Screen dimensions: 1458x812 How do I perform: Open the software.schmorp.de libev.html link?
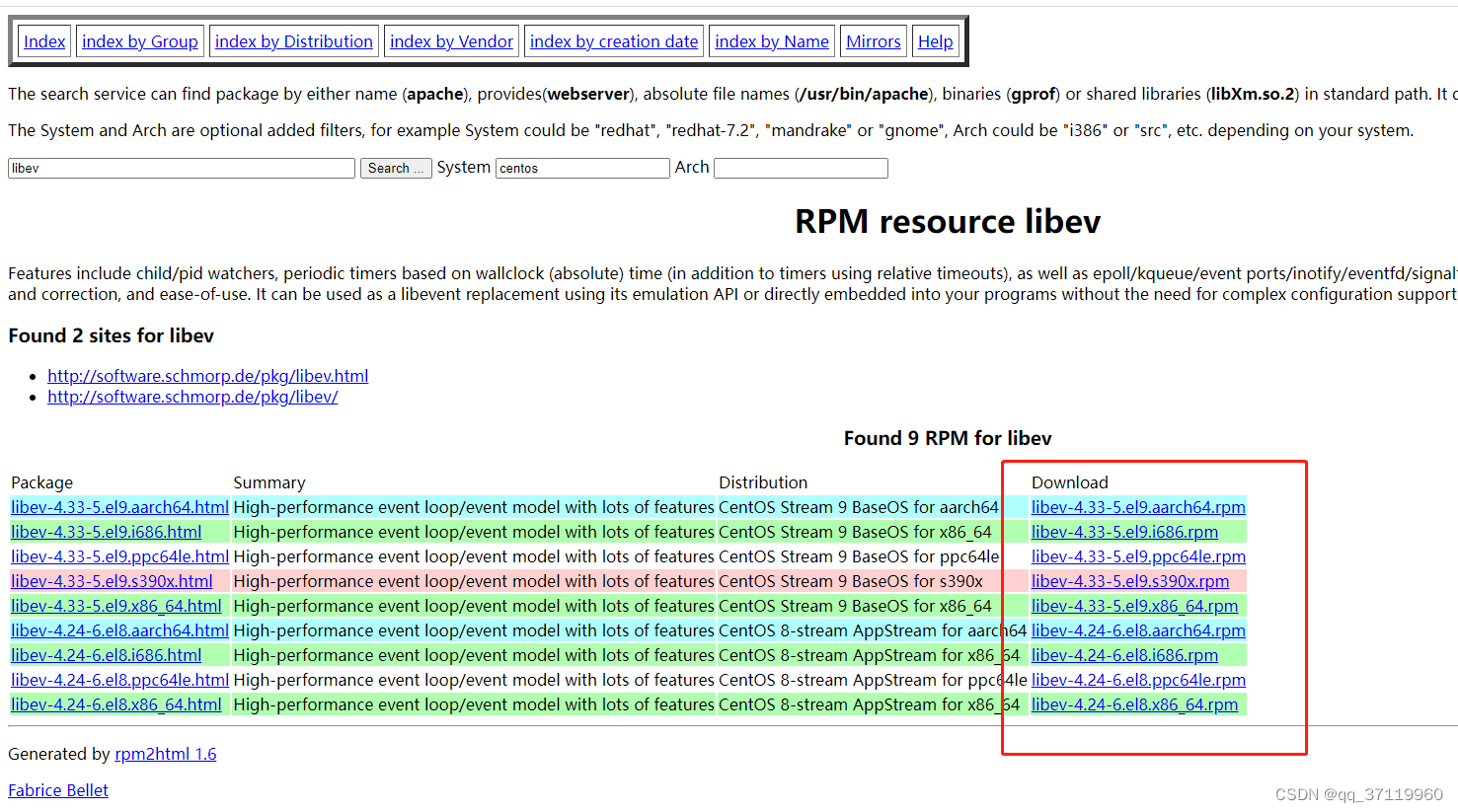[208, 376]
